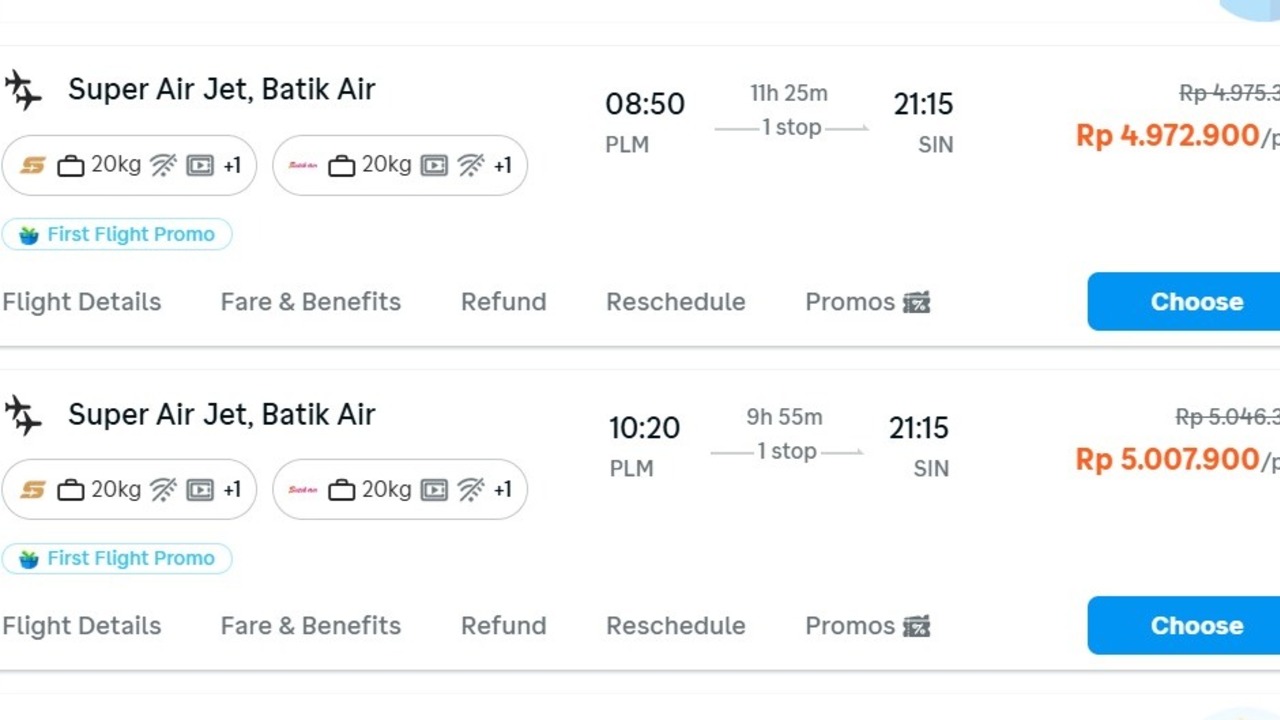Click the airplane icon beside the second flight listing
Screen dimensions: 1280x720
22,414
